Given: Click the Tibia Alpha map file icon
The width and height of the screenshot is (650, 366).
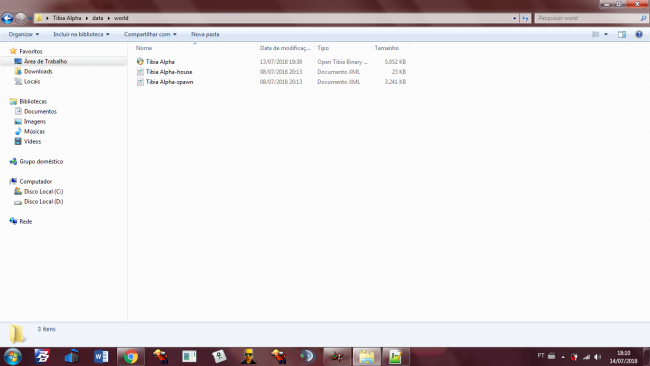Looking at the screenshot, I should pyautogui.click(x=140, y=61).
